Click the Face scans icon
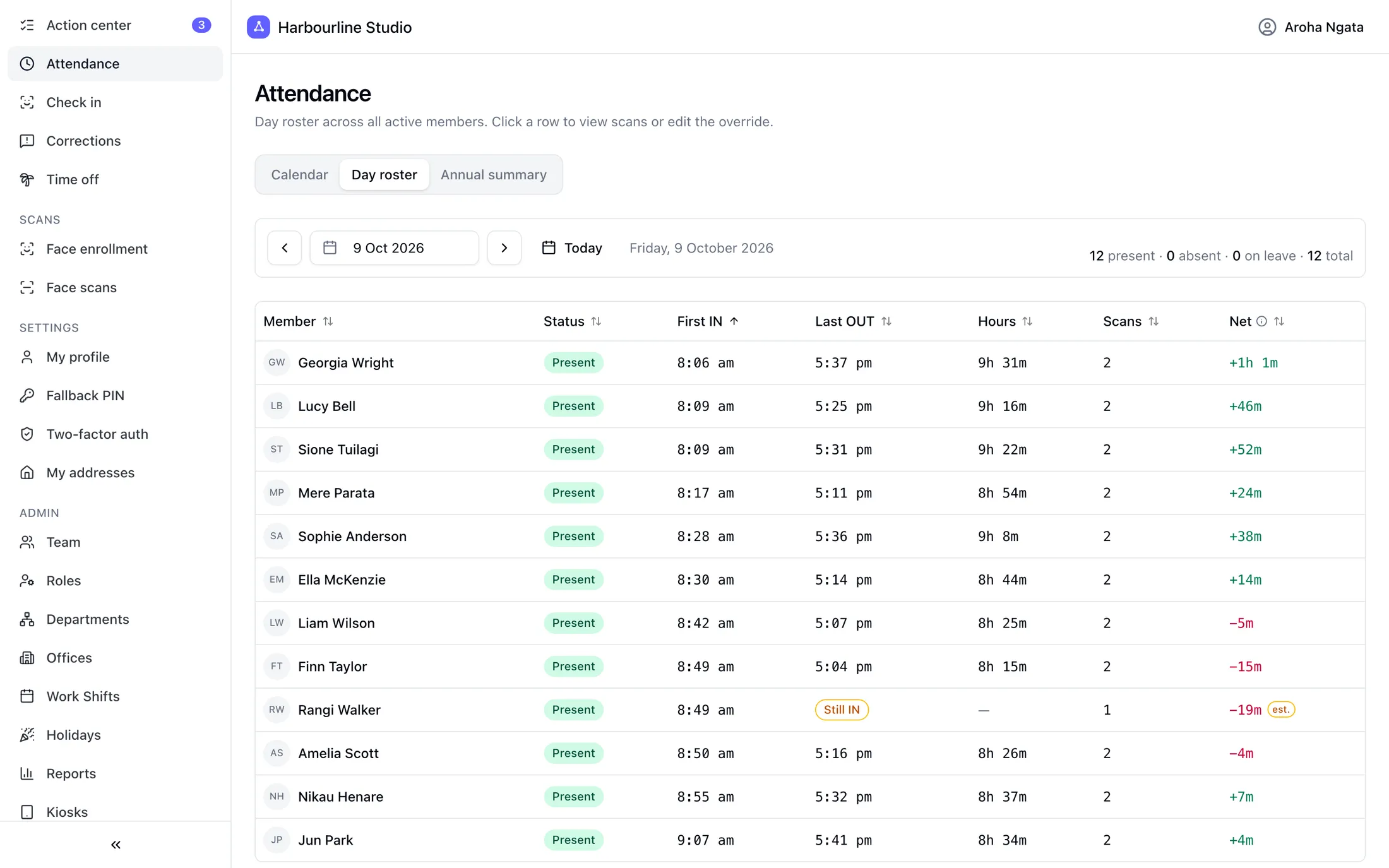The image size is (1389, 868). (27, 287)
